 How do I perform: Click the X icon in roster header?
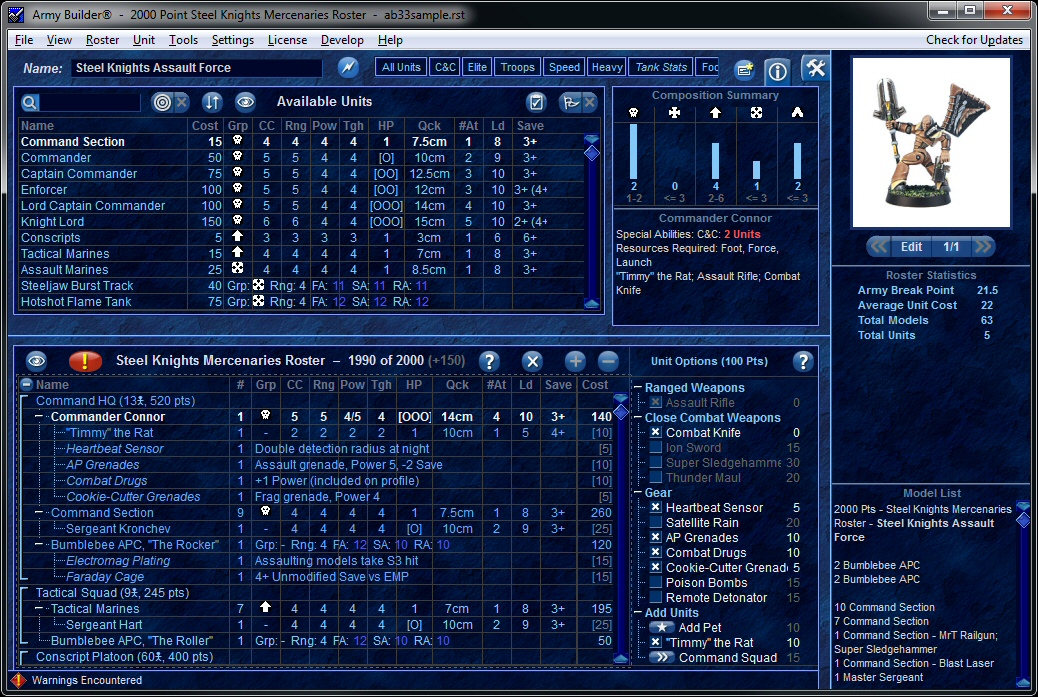pos(533,361)
